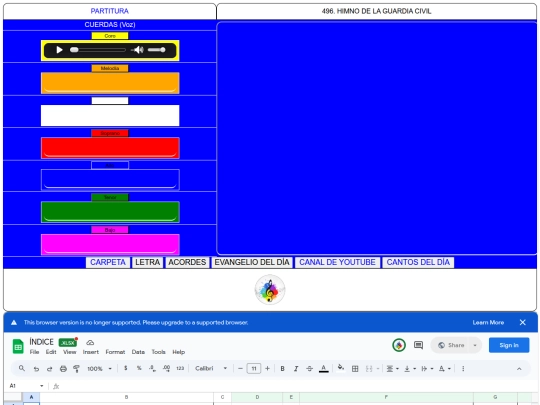The height and width of the screenshot is (405, 540).
Task: Open the View menu
Action: [x=70, y=352]
